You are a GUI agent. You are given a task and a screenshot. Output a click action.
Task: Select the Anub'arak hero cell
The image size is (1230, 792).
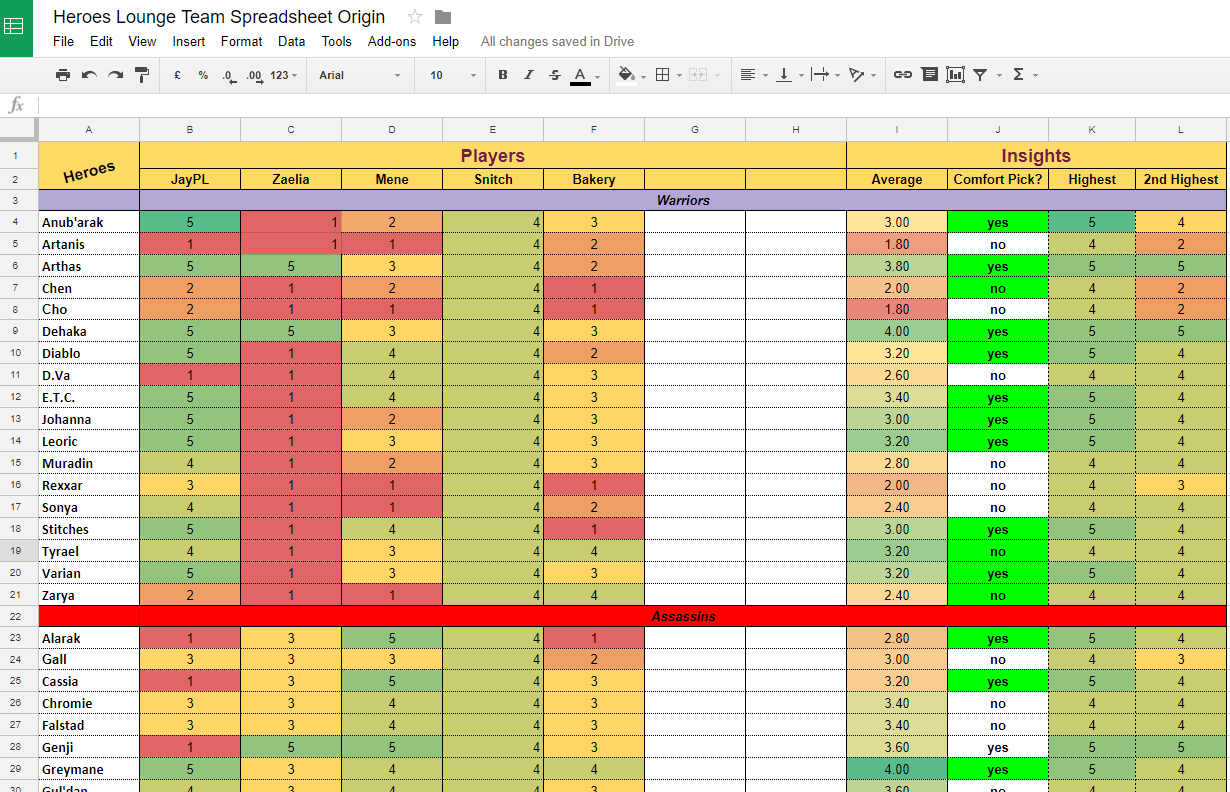(89, 222)
